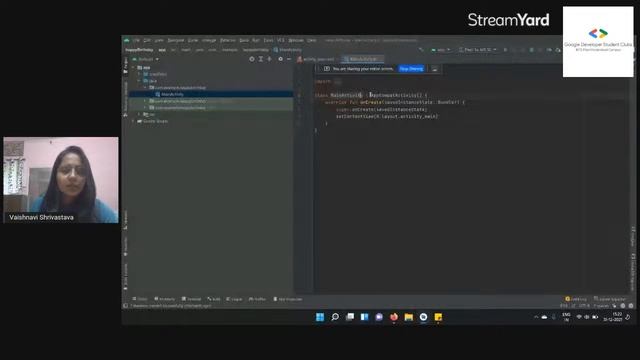
Task: Click the Run app icon in toolbar
Action: point(505,50)
